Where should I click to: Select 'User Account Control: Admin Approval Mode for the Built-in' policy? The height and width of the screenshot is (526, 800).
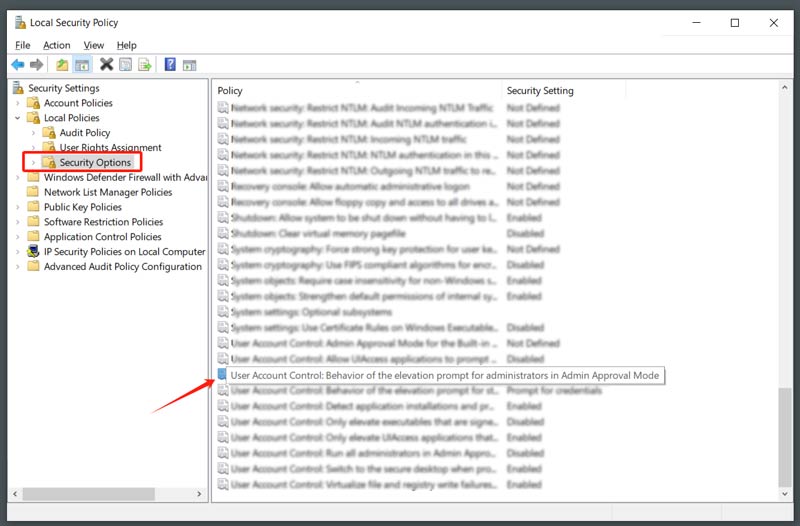tap(363, 343)
